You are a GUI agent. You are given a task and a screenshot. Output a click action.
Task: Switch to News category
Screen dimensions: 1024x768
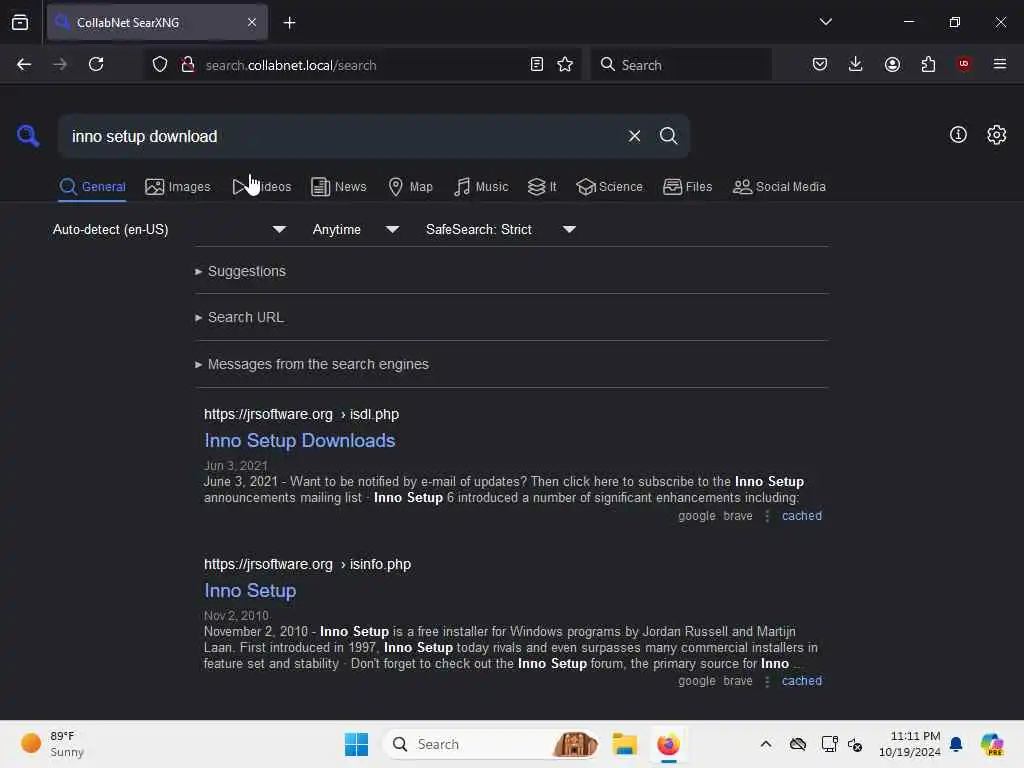[339, 187]
